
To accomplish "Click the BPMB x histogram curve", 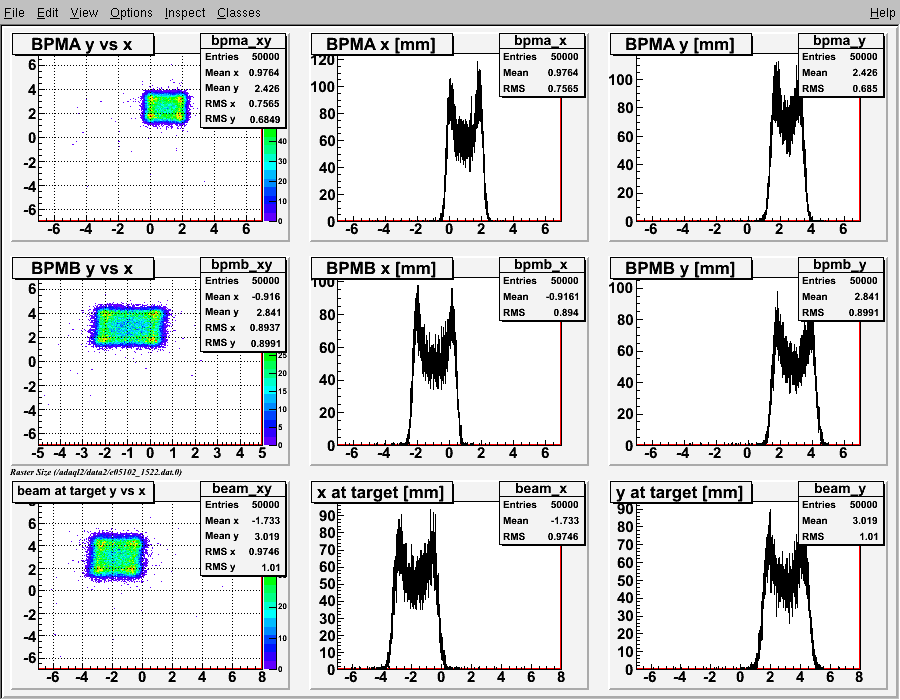I will coord(435,367).
